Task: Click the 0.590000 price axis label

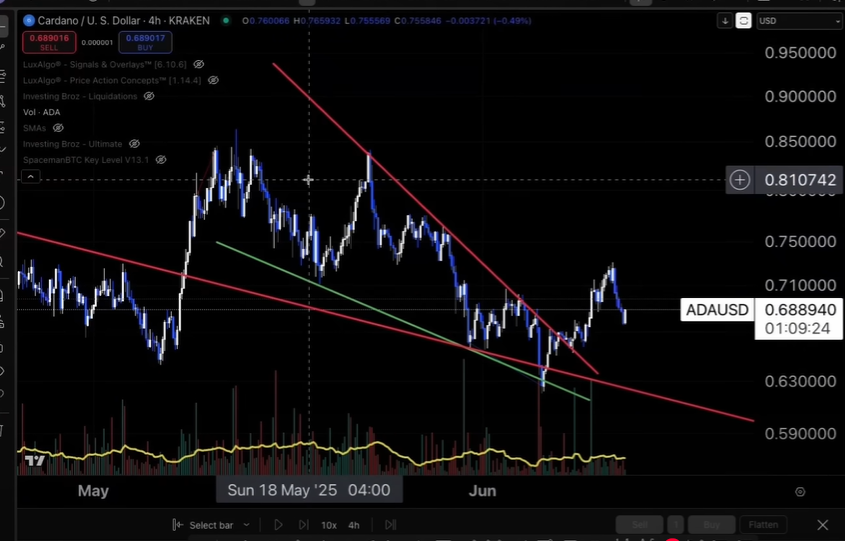Action: [x=800, y=433]
